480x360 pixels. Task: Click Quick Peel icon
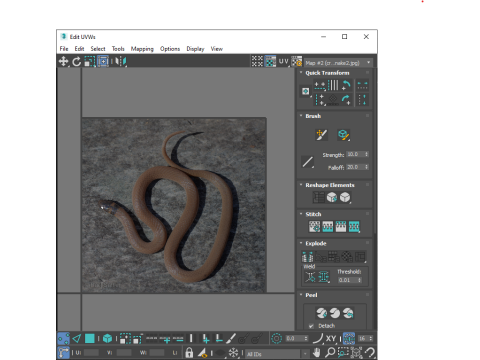pyautogui.click(x=322, y=313)
